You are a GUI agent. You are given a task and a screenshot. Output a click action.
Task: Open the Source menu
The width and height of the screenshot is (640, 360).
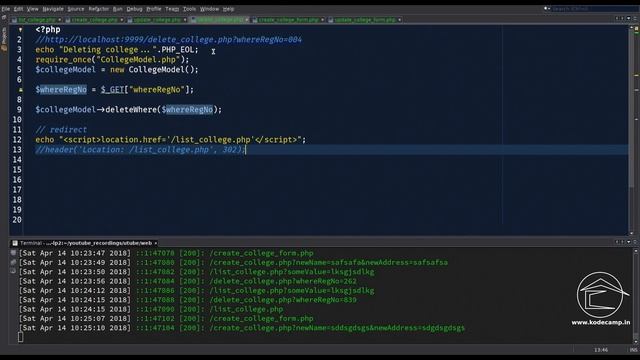76,9
